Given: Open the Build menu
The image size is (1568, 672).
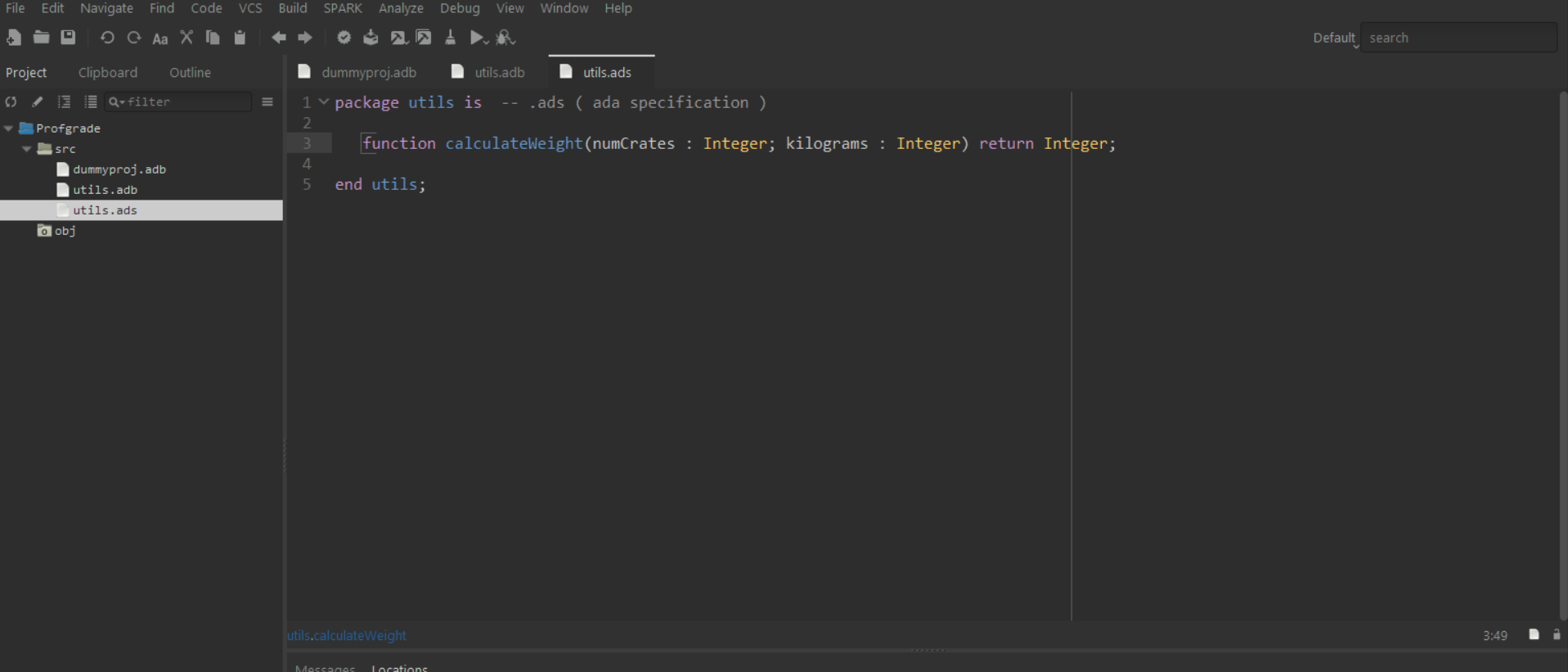Looking at the screenshot, I should point(293,8).
